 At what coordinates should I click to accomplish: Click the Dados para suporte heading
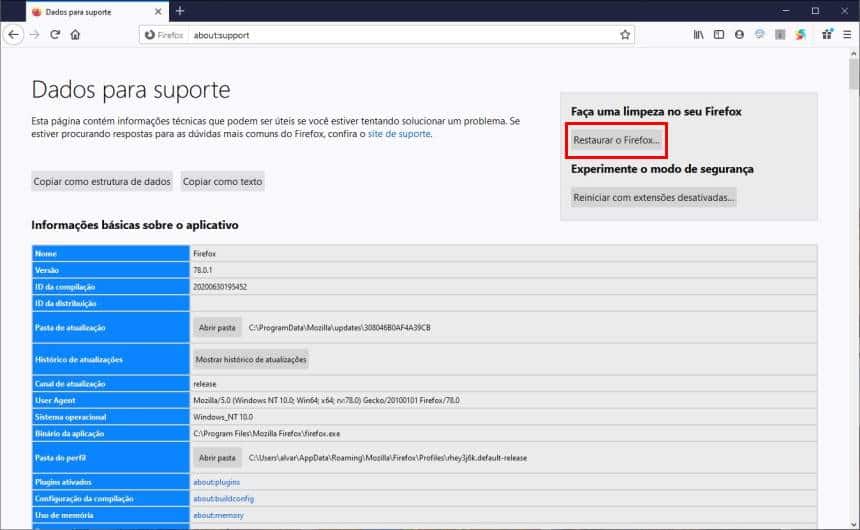(131, 89)
